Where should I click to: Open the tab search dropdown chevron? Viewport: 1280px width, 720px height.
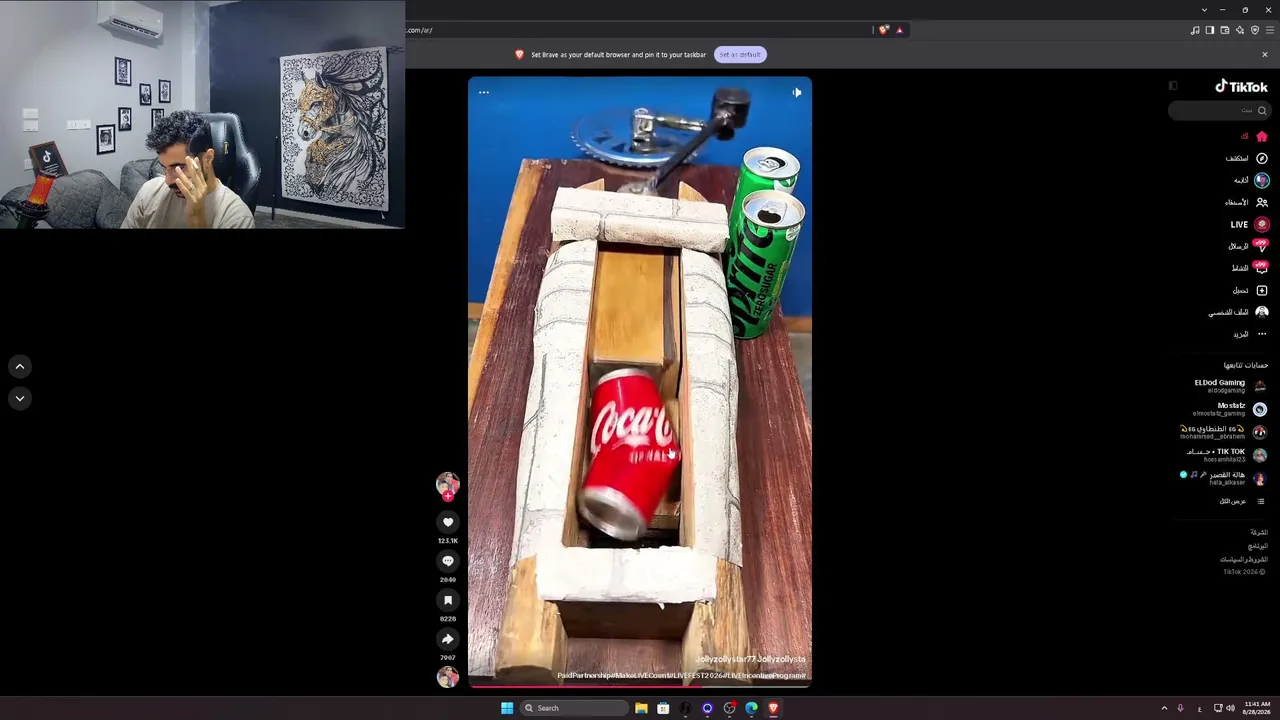[1204, 10]
